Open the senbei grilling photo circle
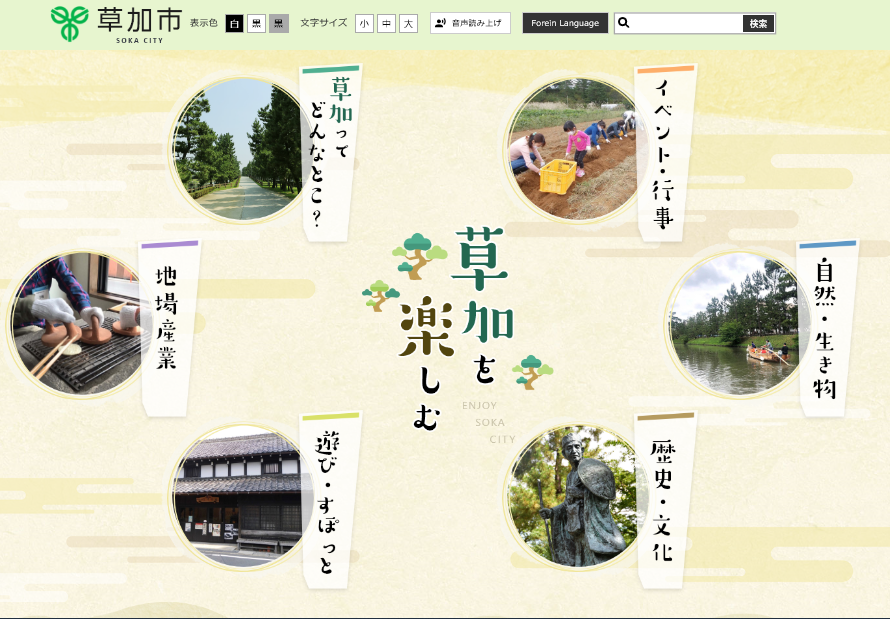Screen dimensions: 890x619 [x=80, y=324]
